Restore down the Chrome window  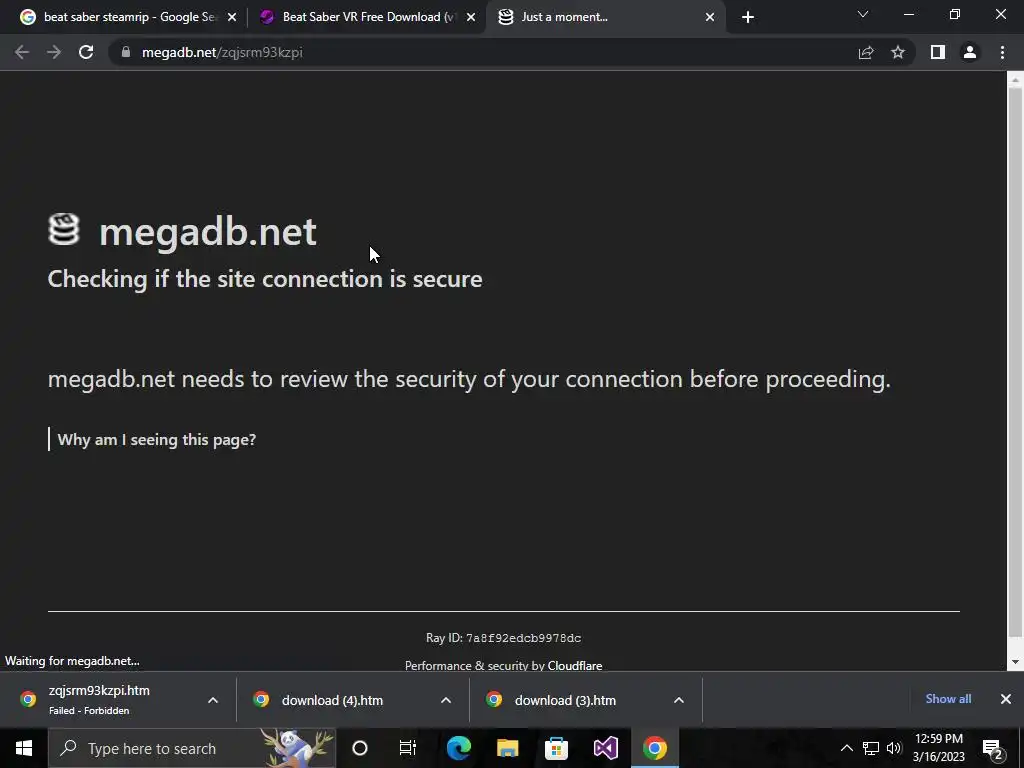[x=955, y=14]
